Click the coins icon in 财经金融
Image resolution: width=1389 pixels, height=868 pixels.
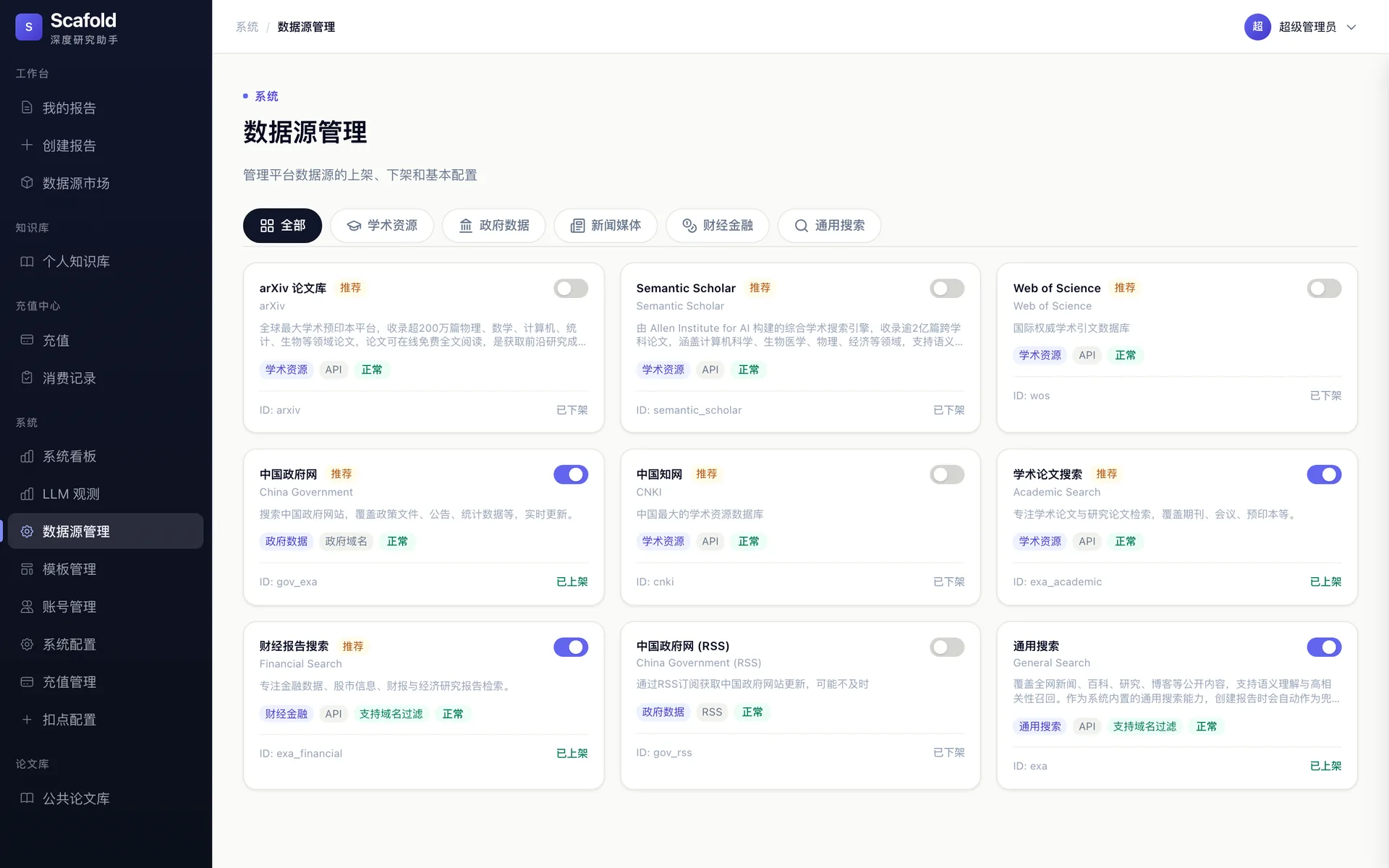[689, 226]
